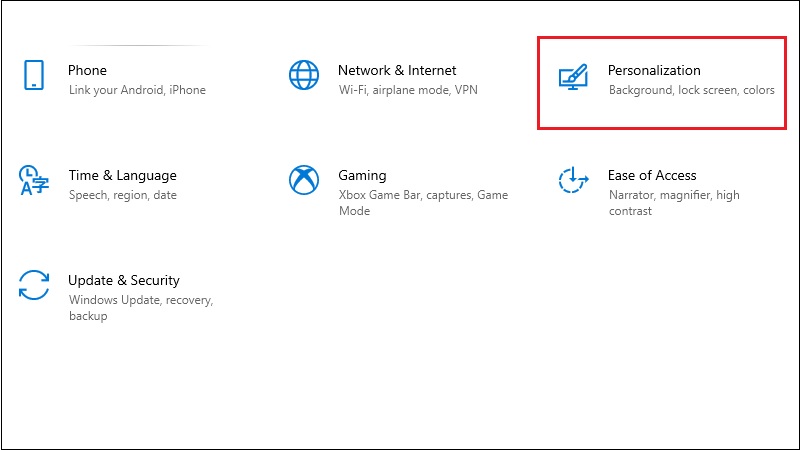Click 'Speech, region, date' description

coord(123,195)
